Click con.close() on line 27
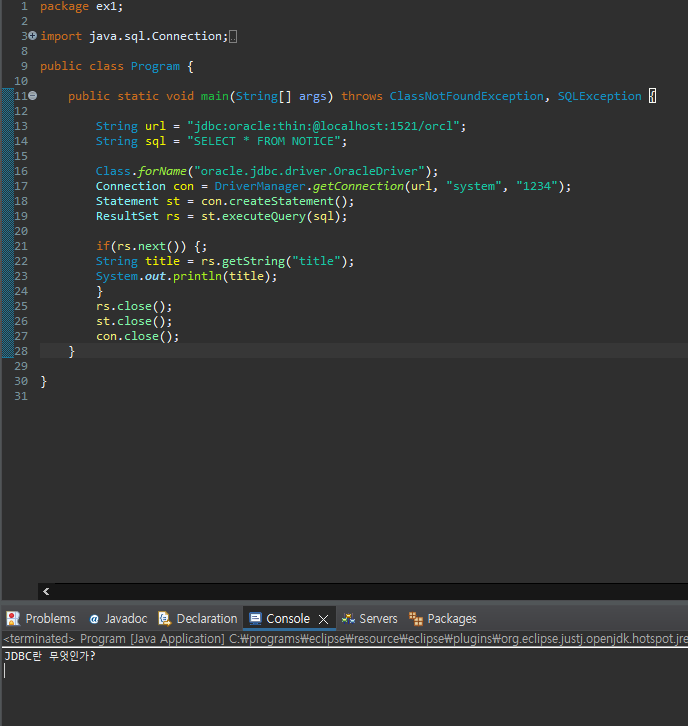The width and height of the screenshot is (688, 726). click(138, 337)
